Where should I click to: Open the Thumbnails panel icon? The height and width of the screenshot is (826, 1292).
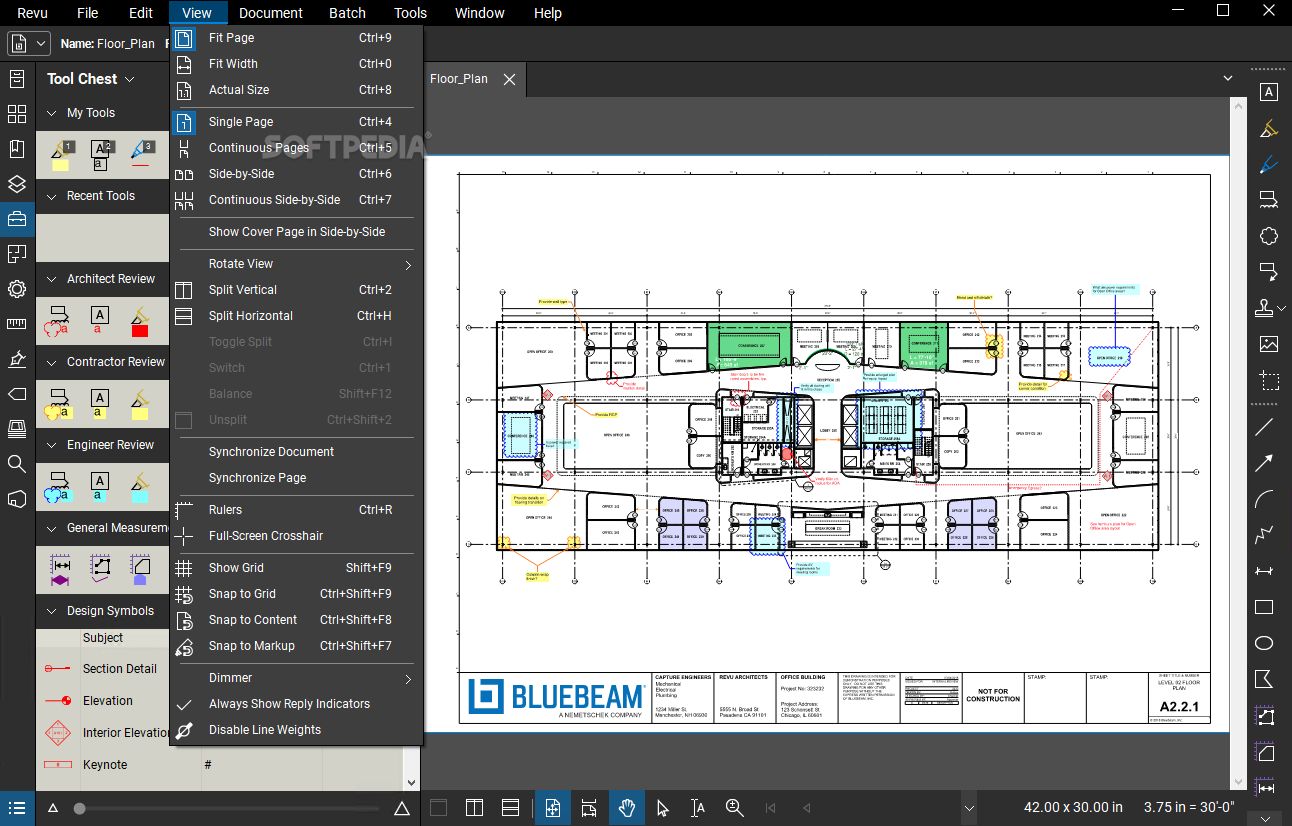tap(16, 114)
